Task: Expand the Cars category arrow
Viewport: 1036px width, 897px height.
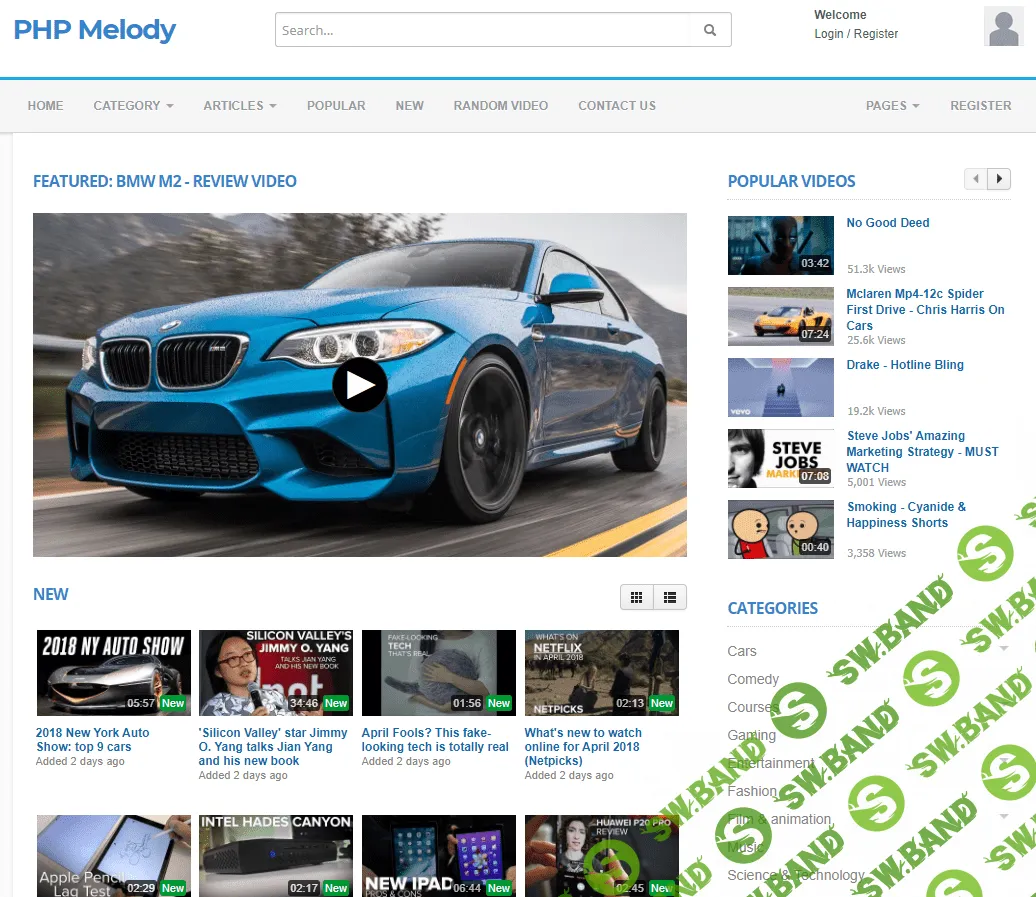Action: [1003, 649]
